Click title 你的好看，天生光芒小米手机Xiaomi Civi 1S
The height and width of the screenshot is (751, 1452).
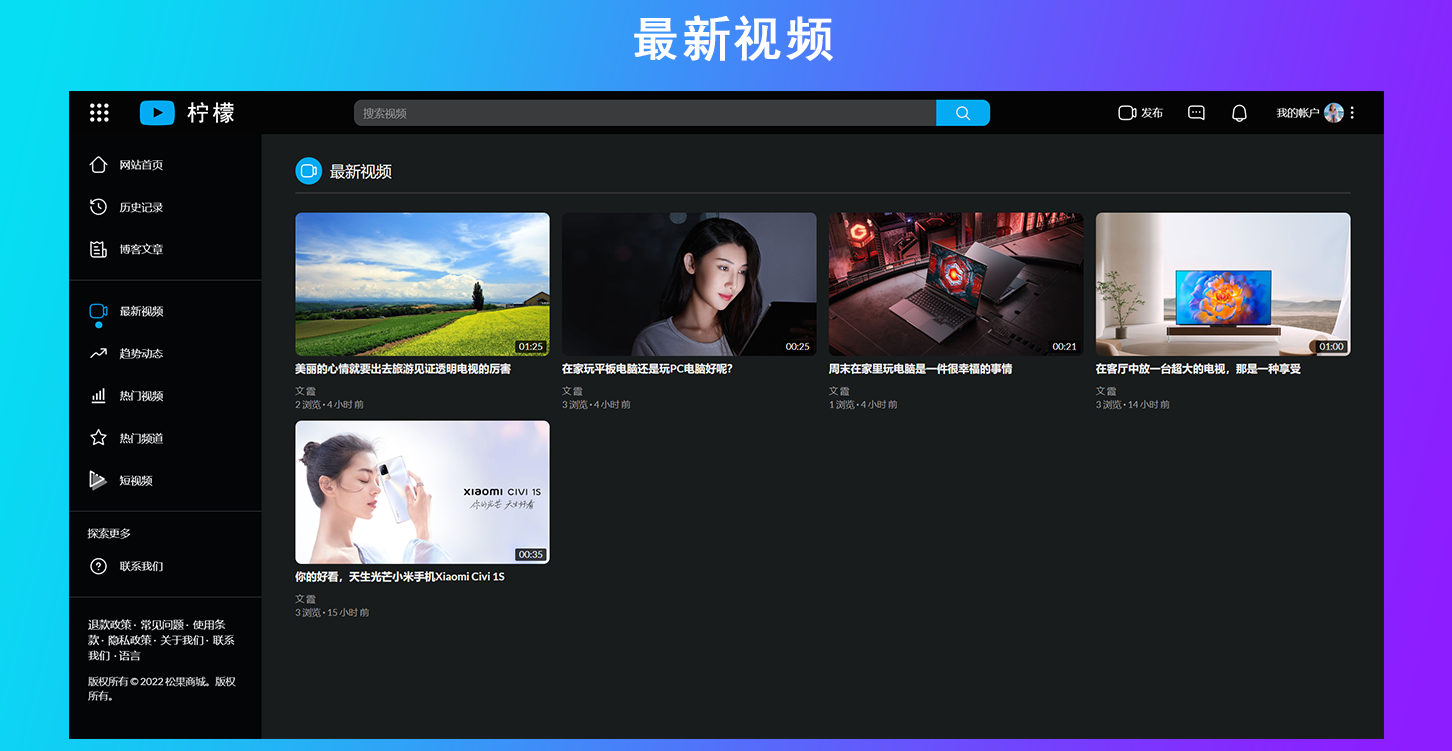point(400,577)
